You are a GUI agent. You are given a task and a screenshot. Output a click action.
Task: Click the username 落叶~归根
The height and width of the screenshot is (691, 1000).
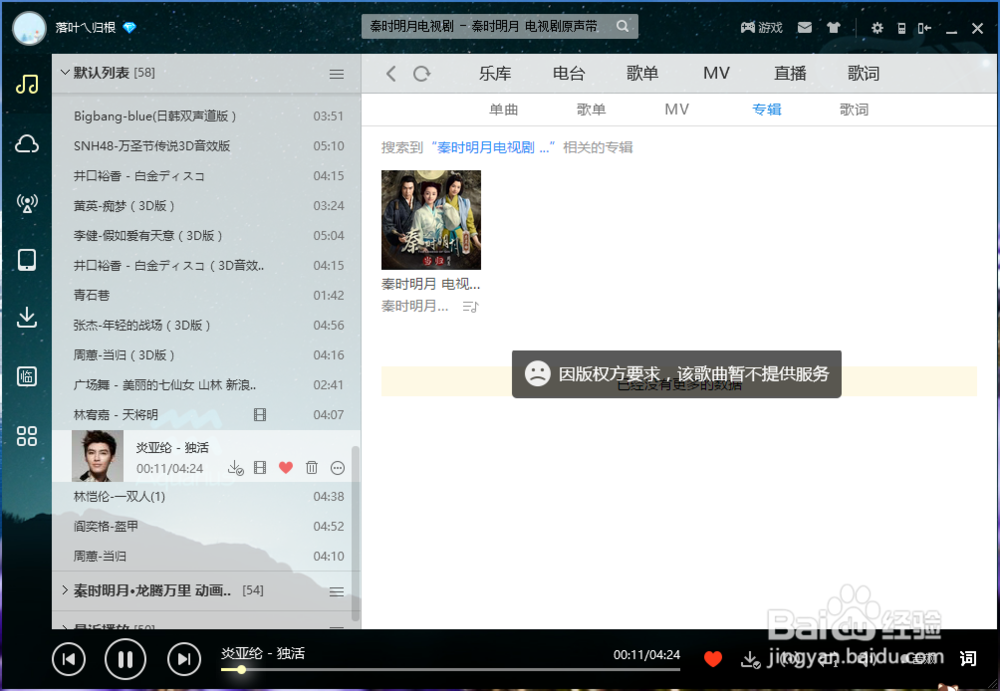(85, 27)
